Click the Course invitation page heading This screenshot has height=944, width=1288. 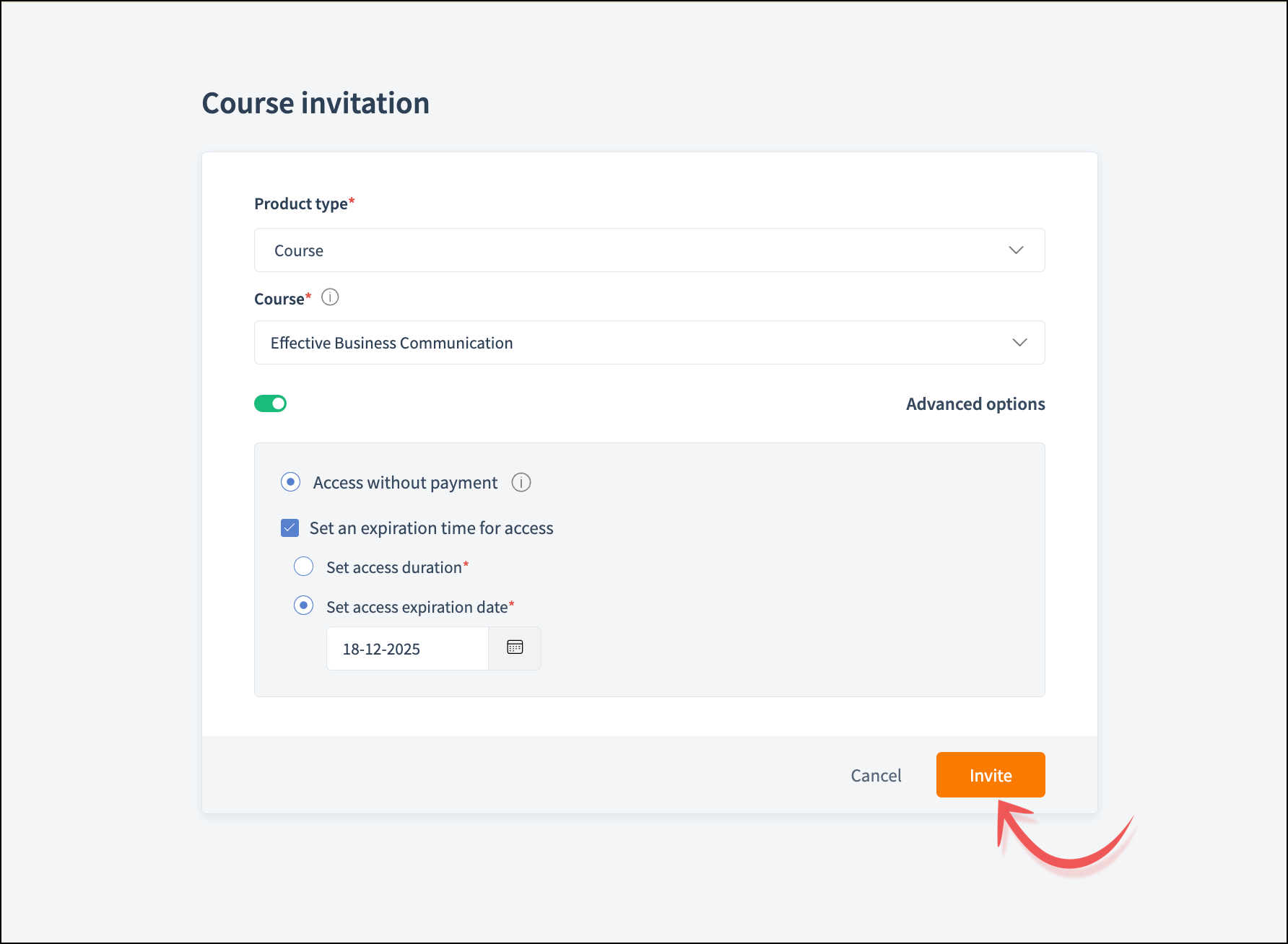(316, 103)
